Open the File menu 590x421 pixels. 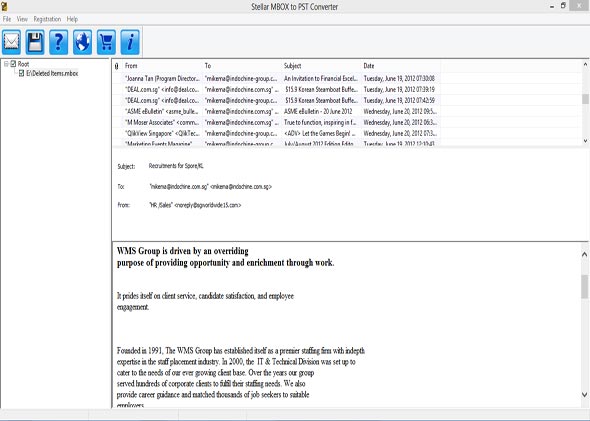7,19
